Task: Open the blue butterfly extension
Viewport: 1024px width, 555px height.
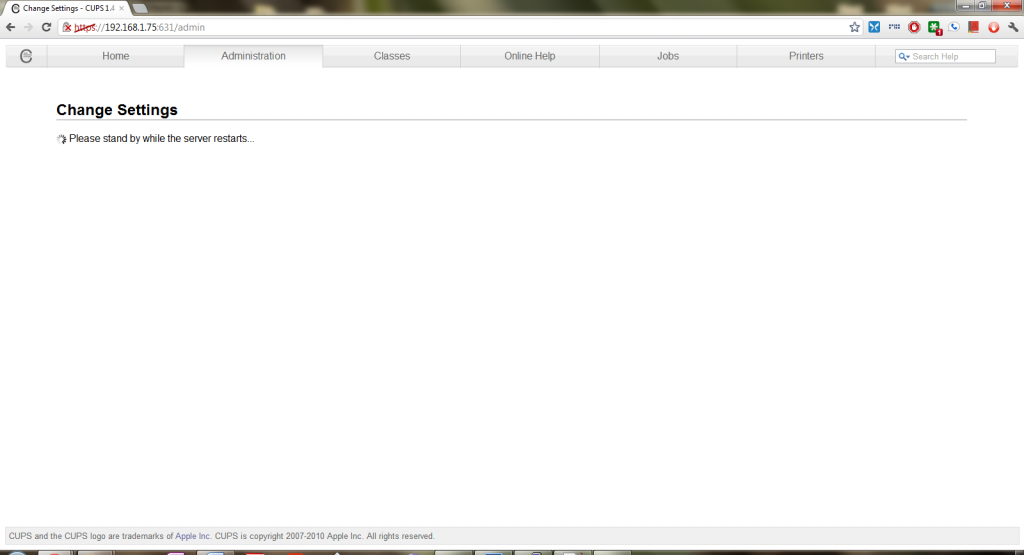Action: click(874, 27)
